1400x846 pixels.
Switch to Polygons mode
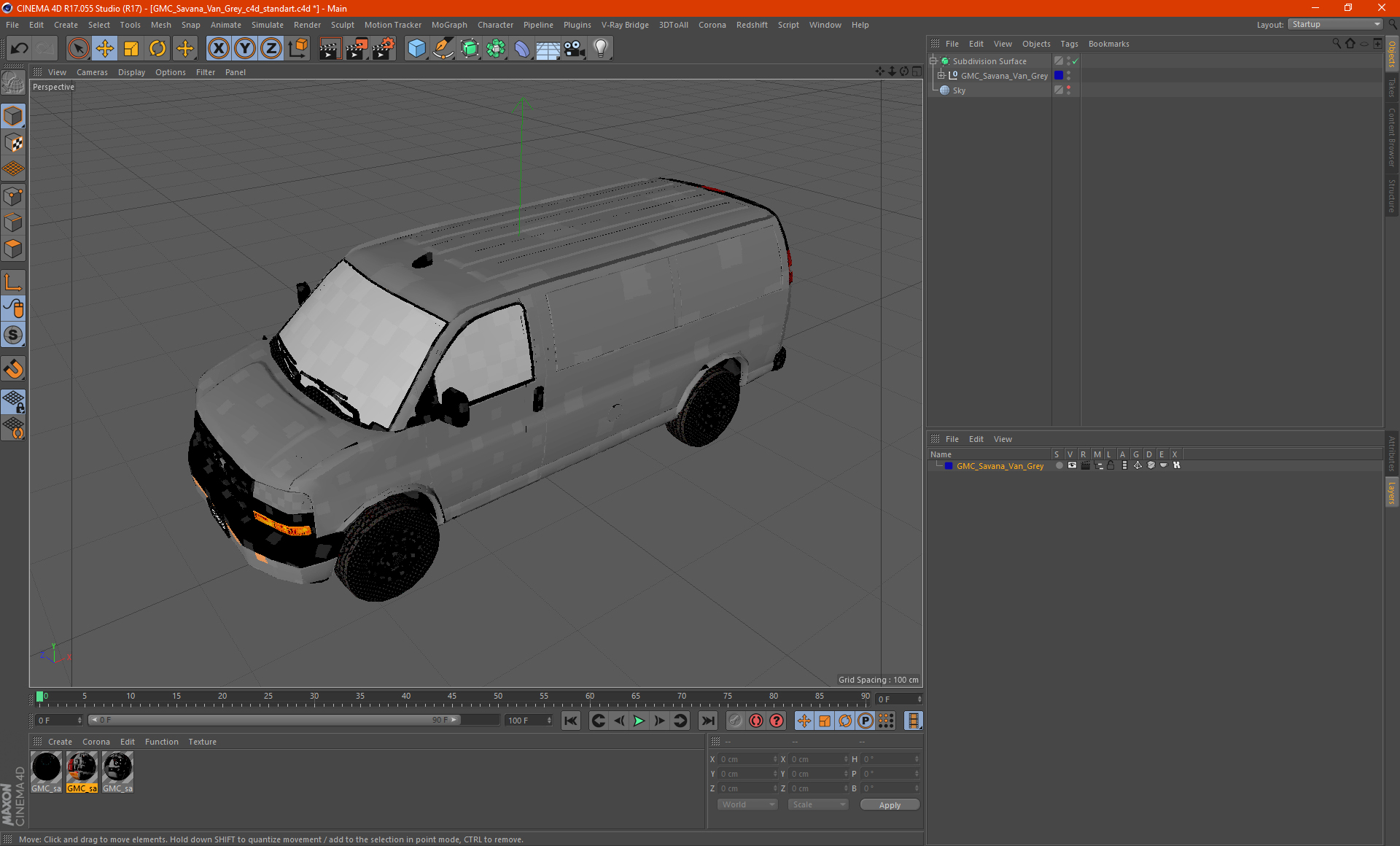[x=13, y=249]
